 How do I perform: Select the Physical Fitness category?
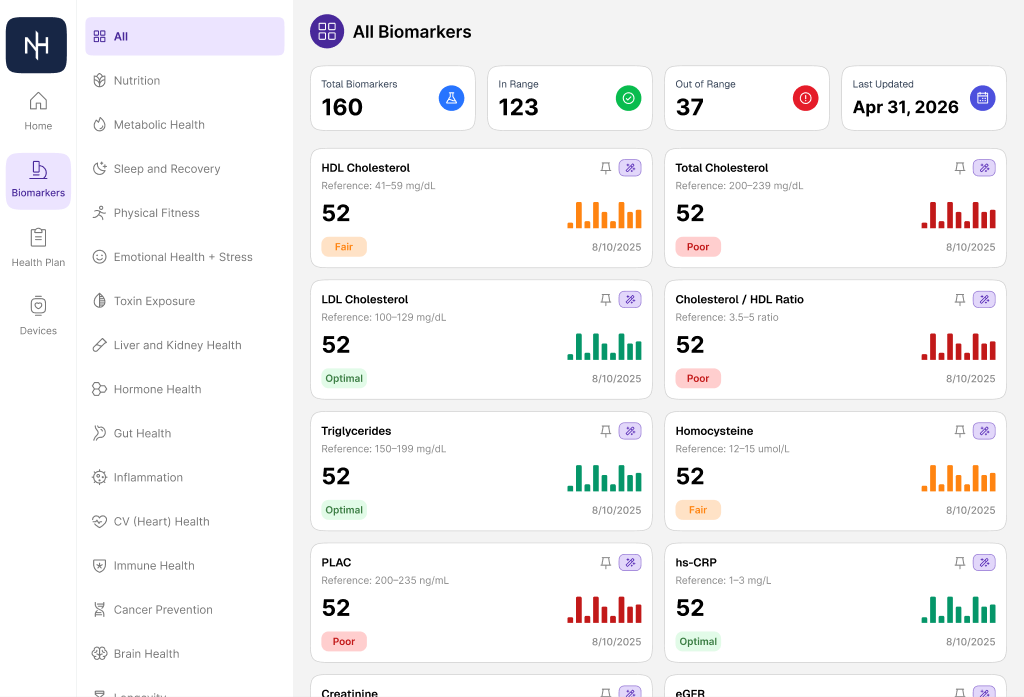tap(185, 213)
